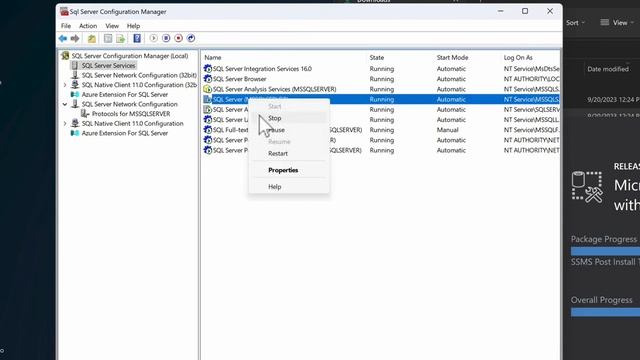Click the SQL Full-text service icon
This screenshot has width=640, height=360.
(208, 130)
